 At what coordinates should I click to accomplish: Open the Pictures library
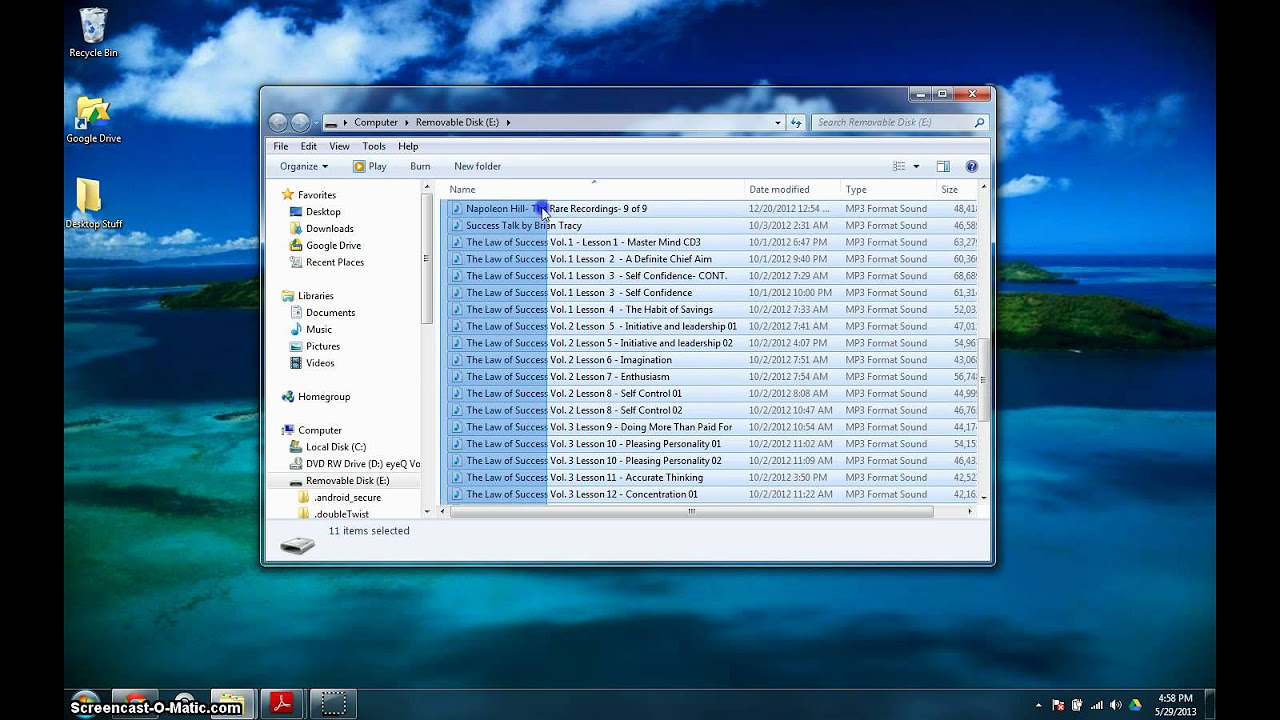[x=314, y=346]
